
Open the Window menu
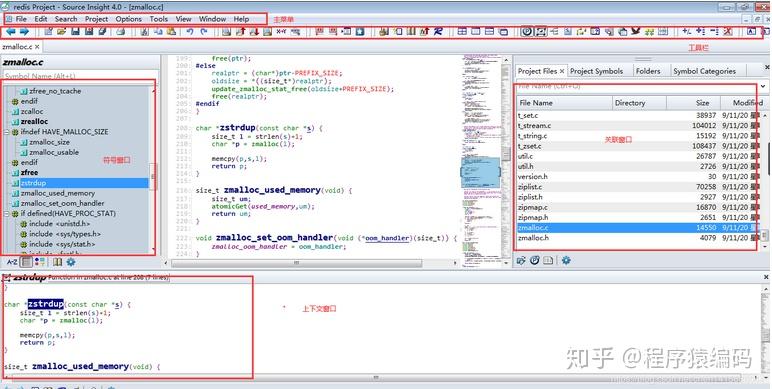(x=212, y=19)
